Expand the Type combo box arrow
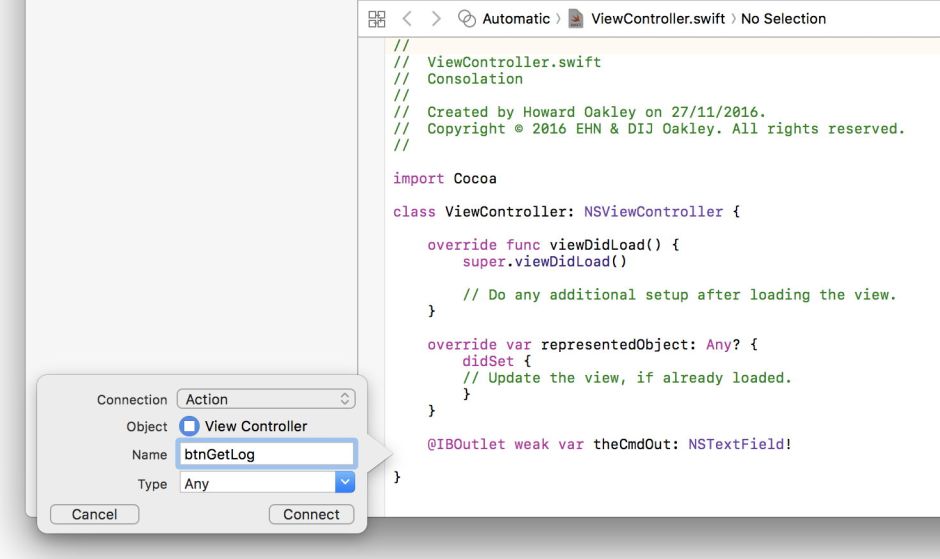This screenshot has height=559, width=940. click(x=345, y=483)
